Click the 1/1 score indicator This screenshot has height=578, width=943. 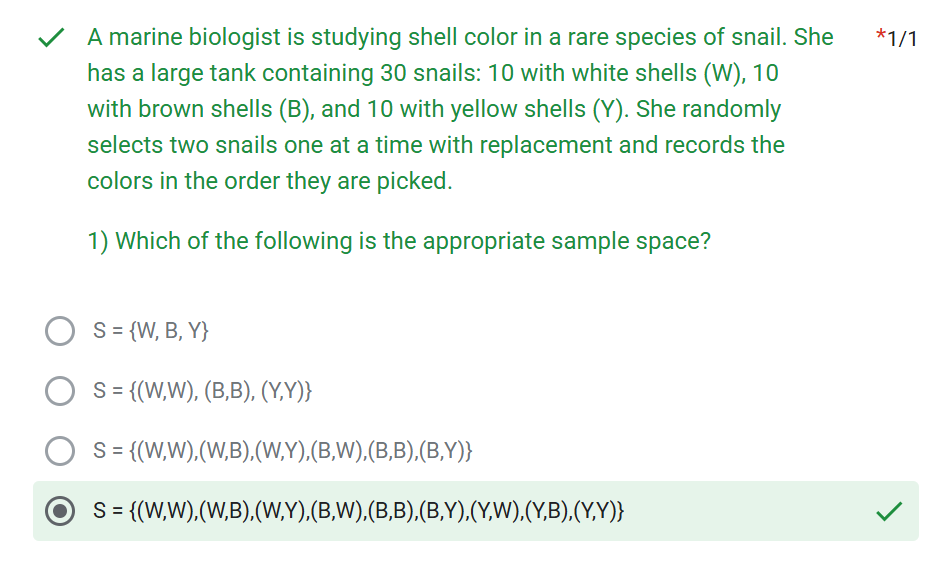pyautogui.click(x=902, y=39)
